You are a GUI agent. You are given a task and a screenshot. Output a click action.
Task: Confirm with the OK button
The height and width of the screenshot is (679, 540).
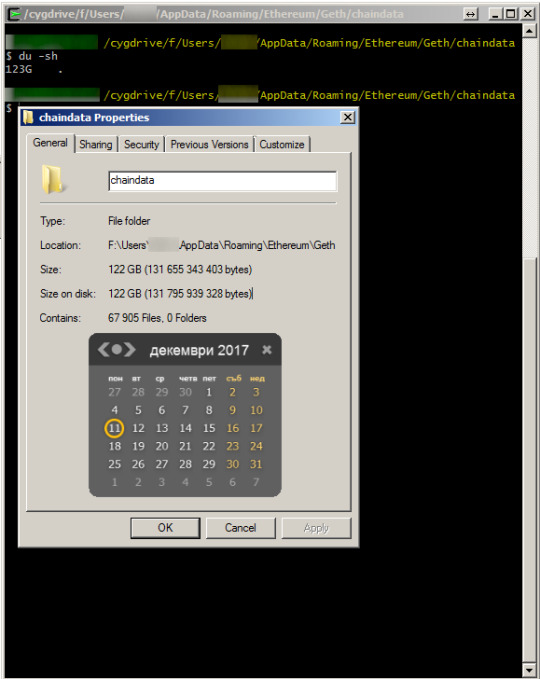pos(165,528)
